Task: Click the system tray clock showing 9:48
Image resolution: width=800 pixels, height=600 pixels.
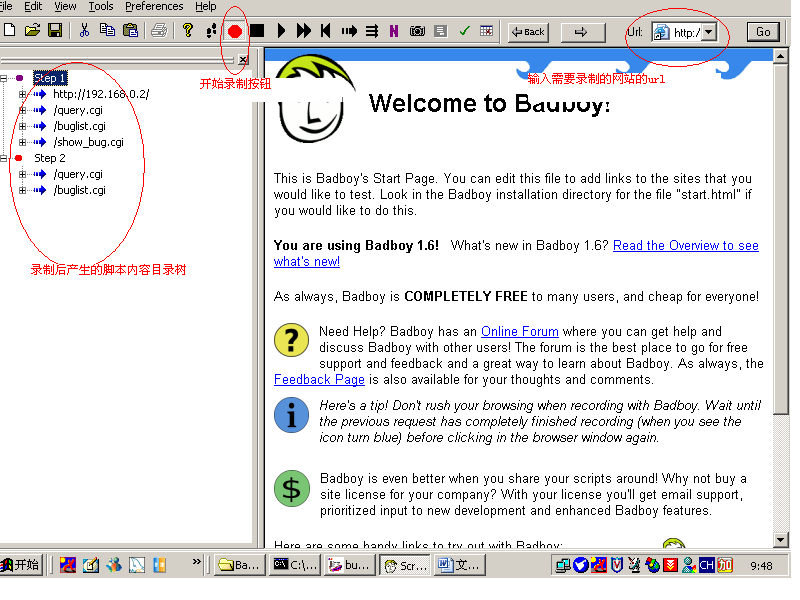Action: pyautogui.click(x=761, y=566)
